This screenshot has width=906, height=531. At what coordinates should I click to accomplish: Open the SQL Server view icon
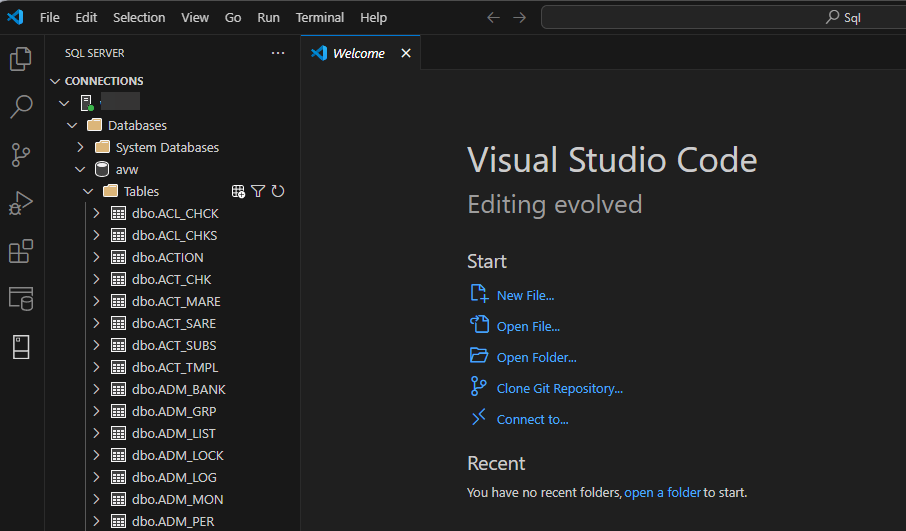point(21,299)
